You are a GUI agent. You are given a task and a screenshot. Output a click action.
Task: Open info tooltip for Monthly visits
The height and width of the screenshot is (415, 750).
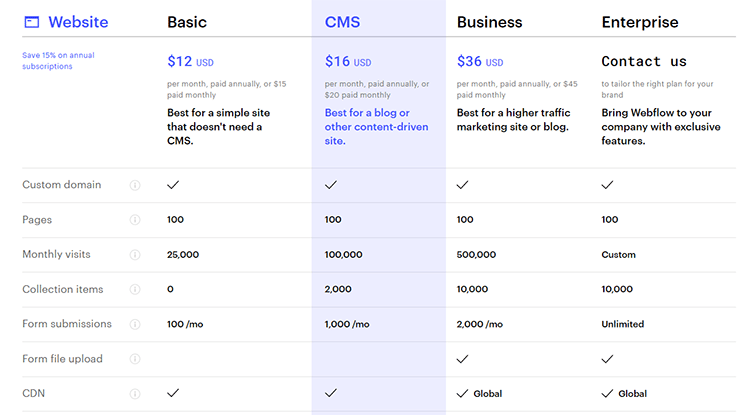coord(135,255)
